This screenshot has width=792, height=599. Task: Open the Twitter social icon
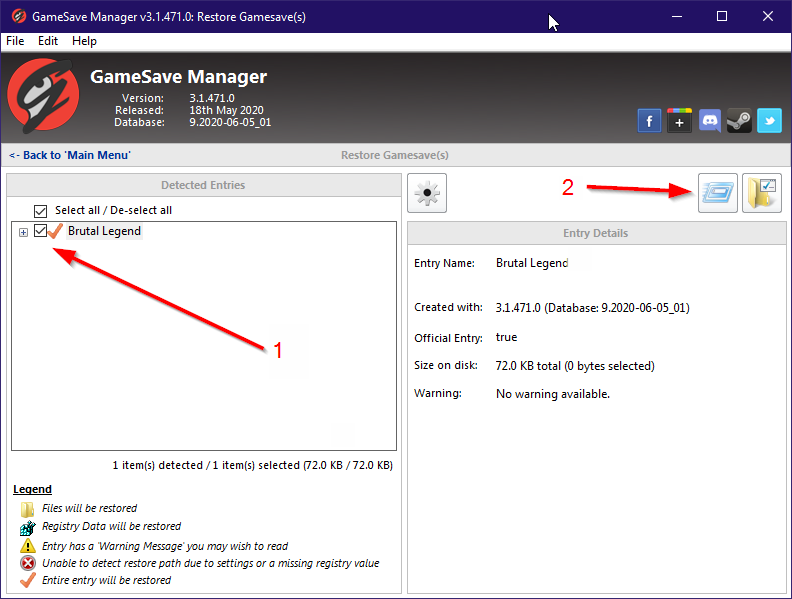[769, 121]
